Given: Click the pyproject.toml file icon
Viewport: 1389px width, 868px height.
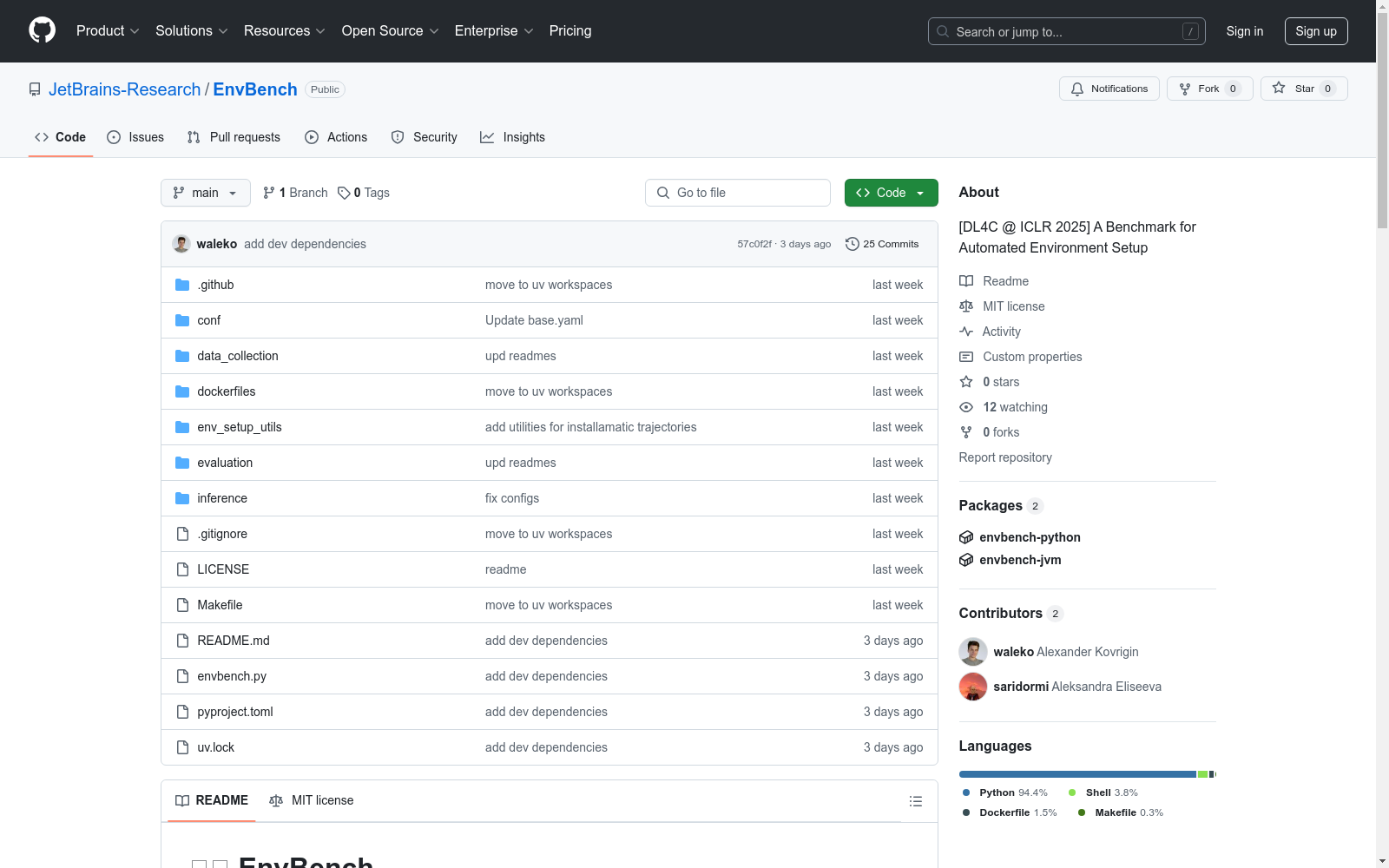Looking at the screenshot, I should tap(182, 712).
